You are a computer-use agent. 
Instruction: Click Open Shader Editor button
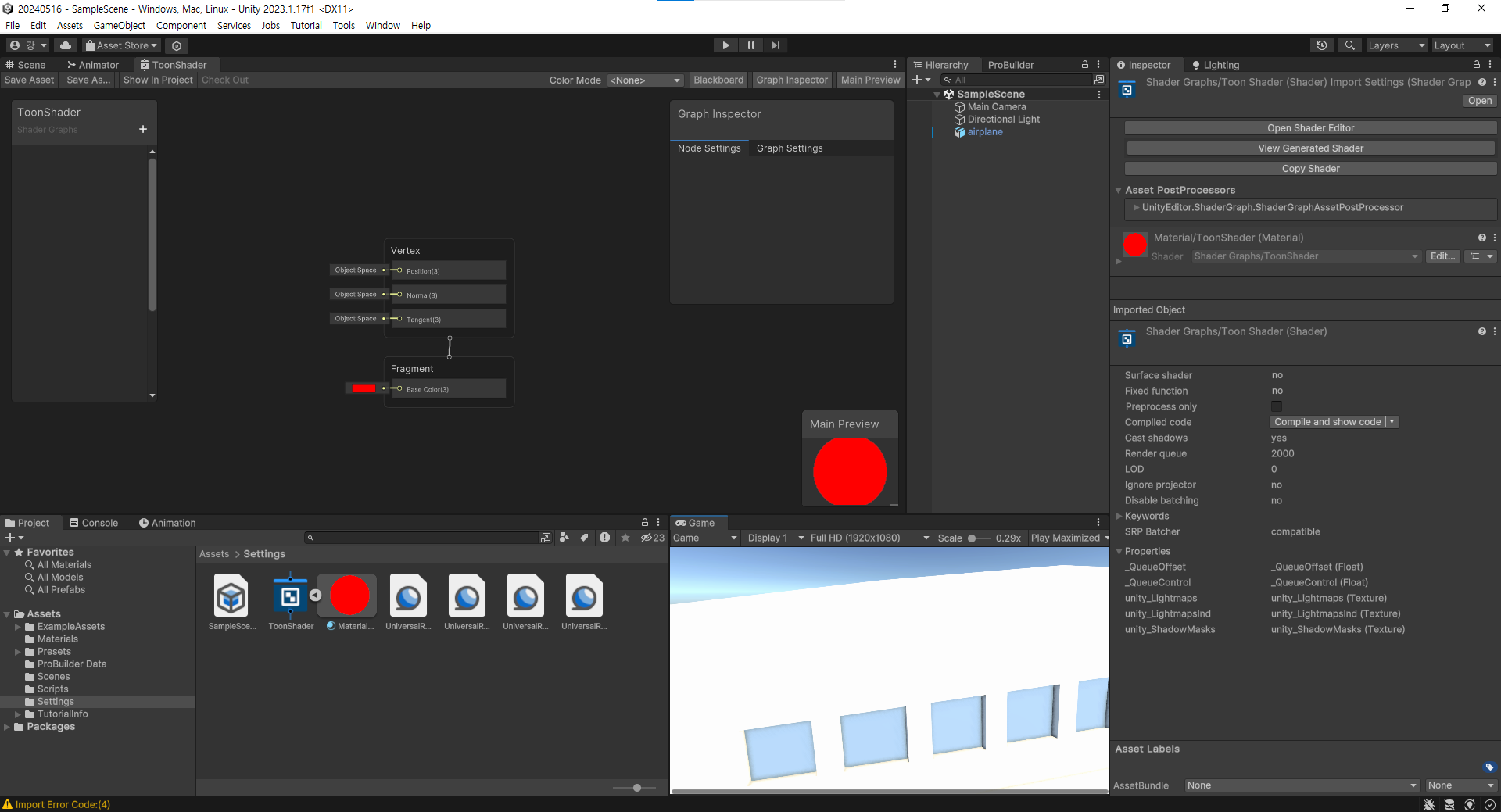1310,128
